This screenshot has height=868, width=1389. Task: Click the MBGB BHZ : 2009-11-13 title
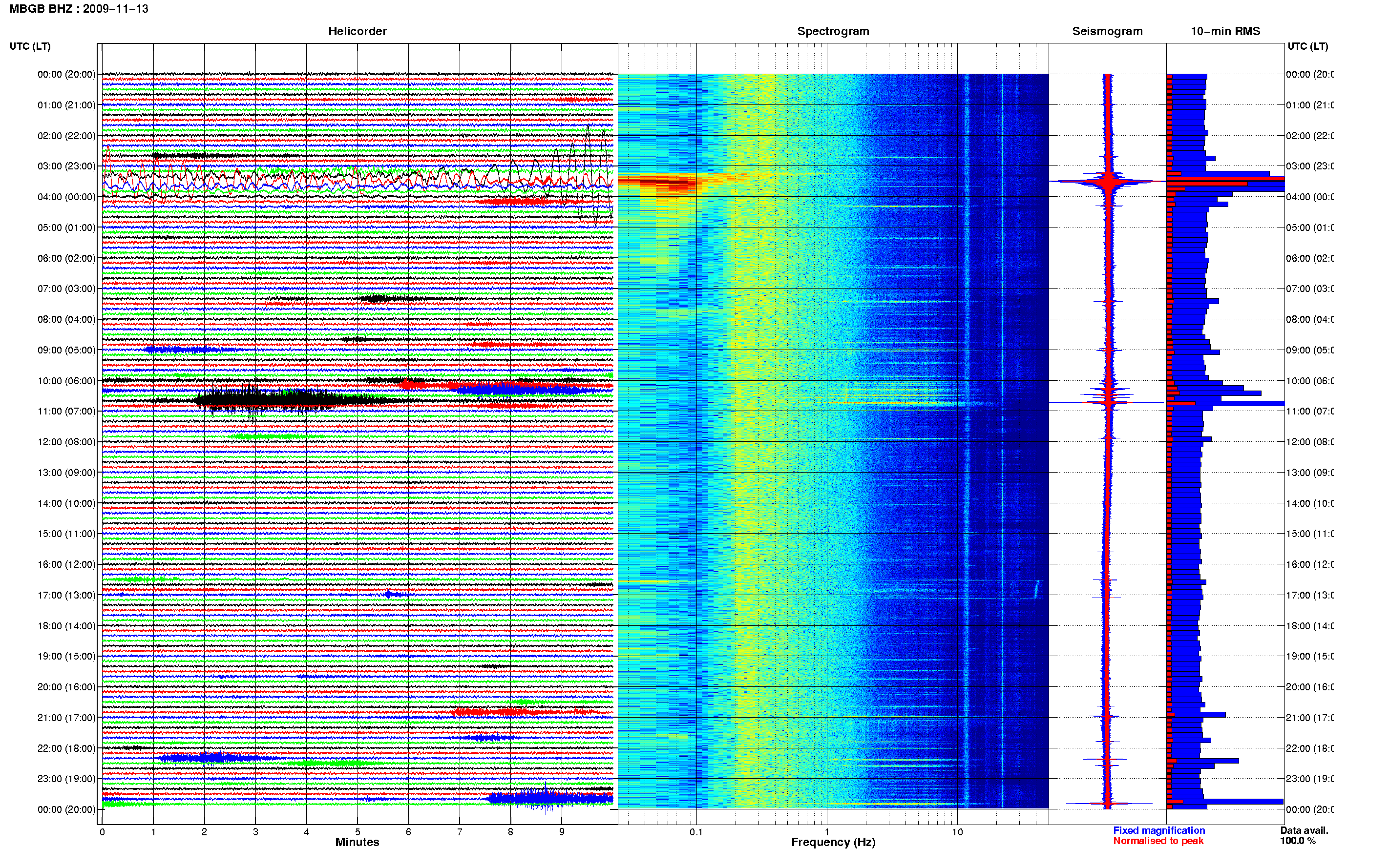coord(79,9)
